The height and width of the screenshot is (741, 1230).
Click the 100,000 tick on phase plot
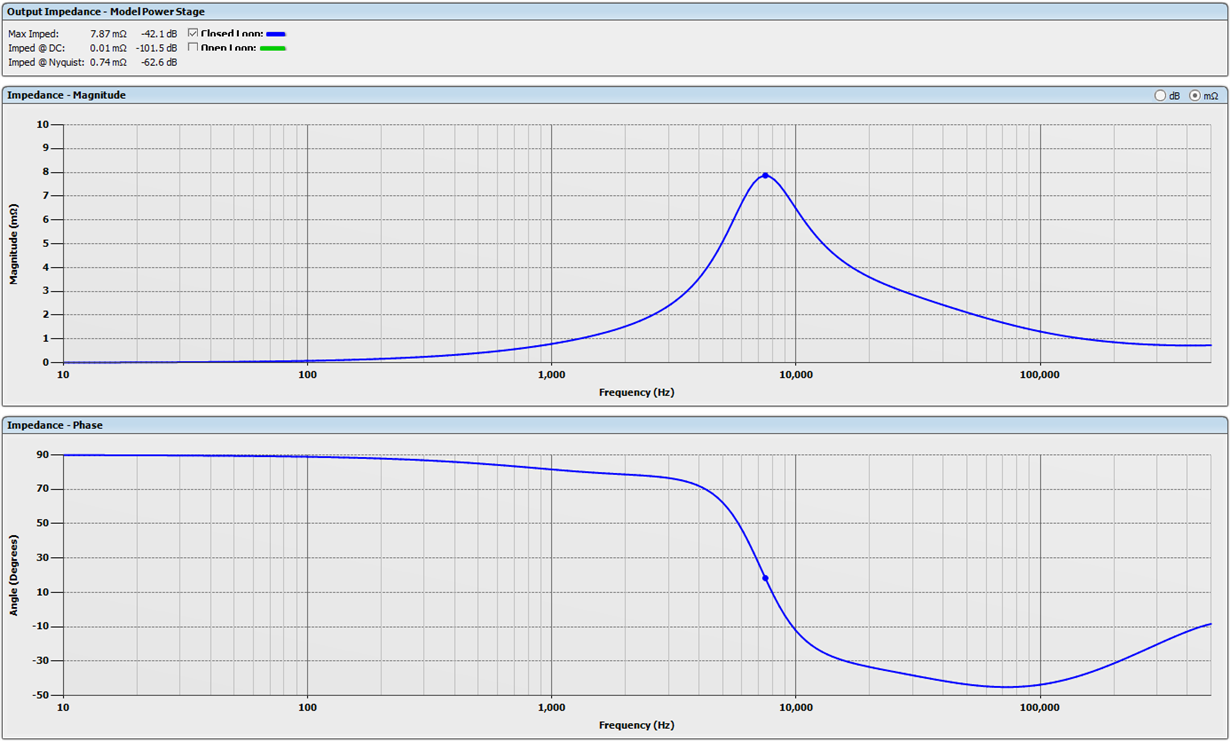click(x=1040, y=707)
